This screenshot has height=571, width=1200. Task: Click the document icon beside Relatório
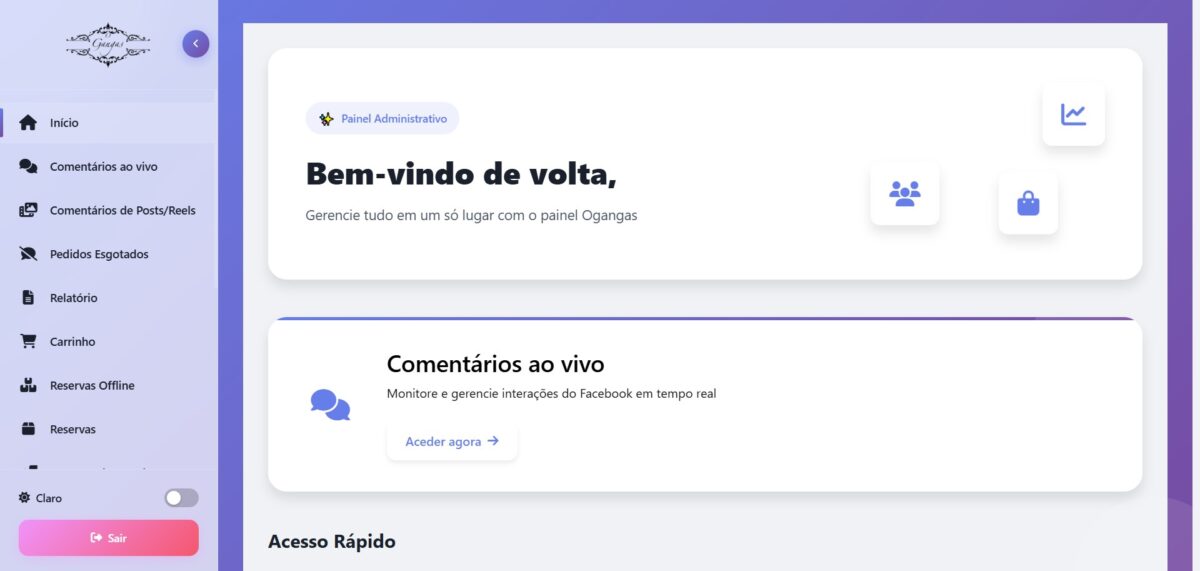(28, 298)
